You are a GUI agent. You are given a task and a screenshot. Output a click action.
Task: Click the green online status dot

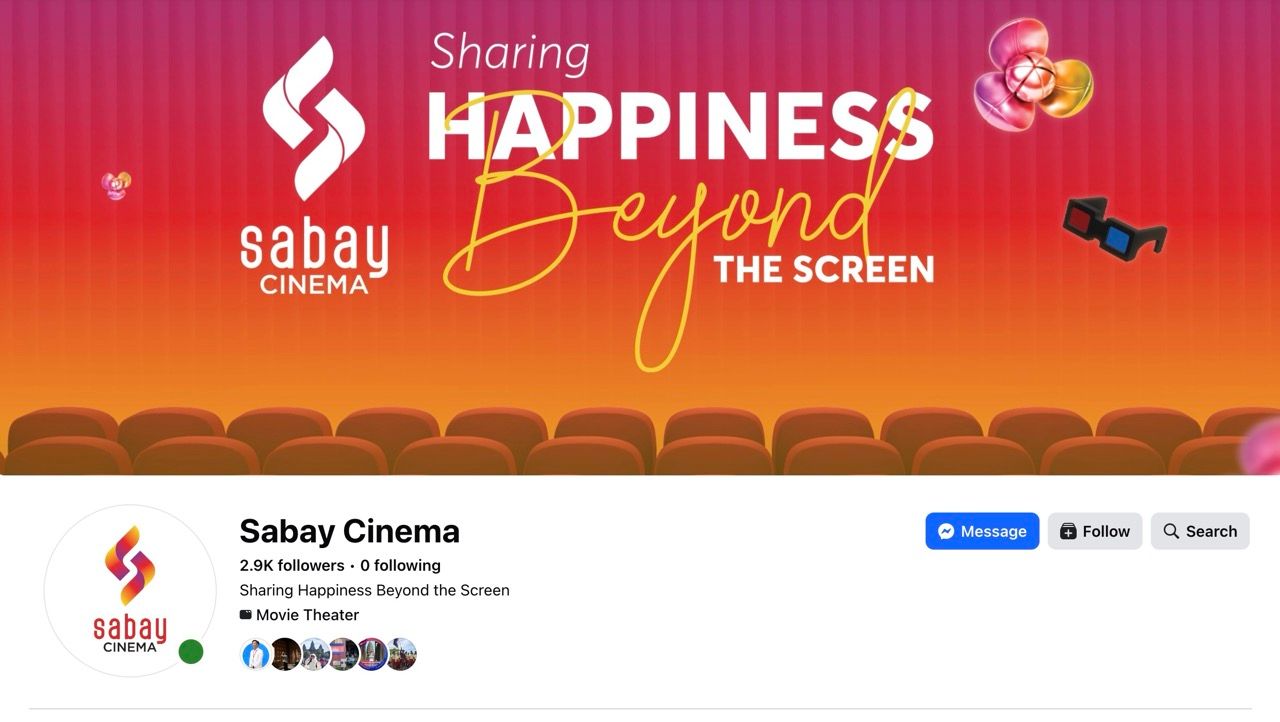pyautogui.click(x=191, y=653)
